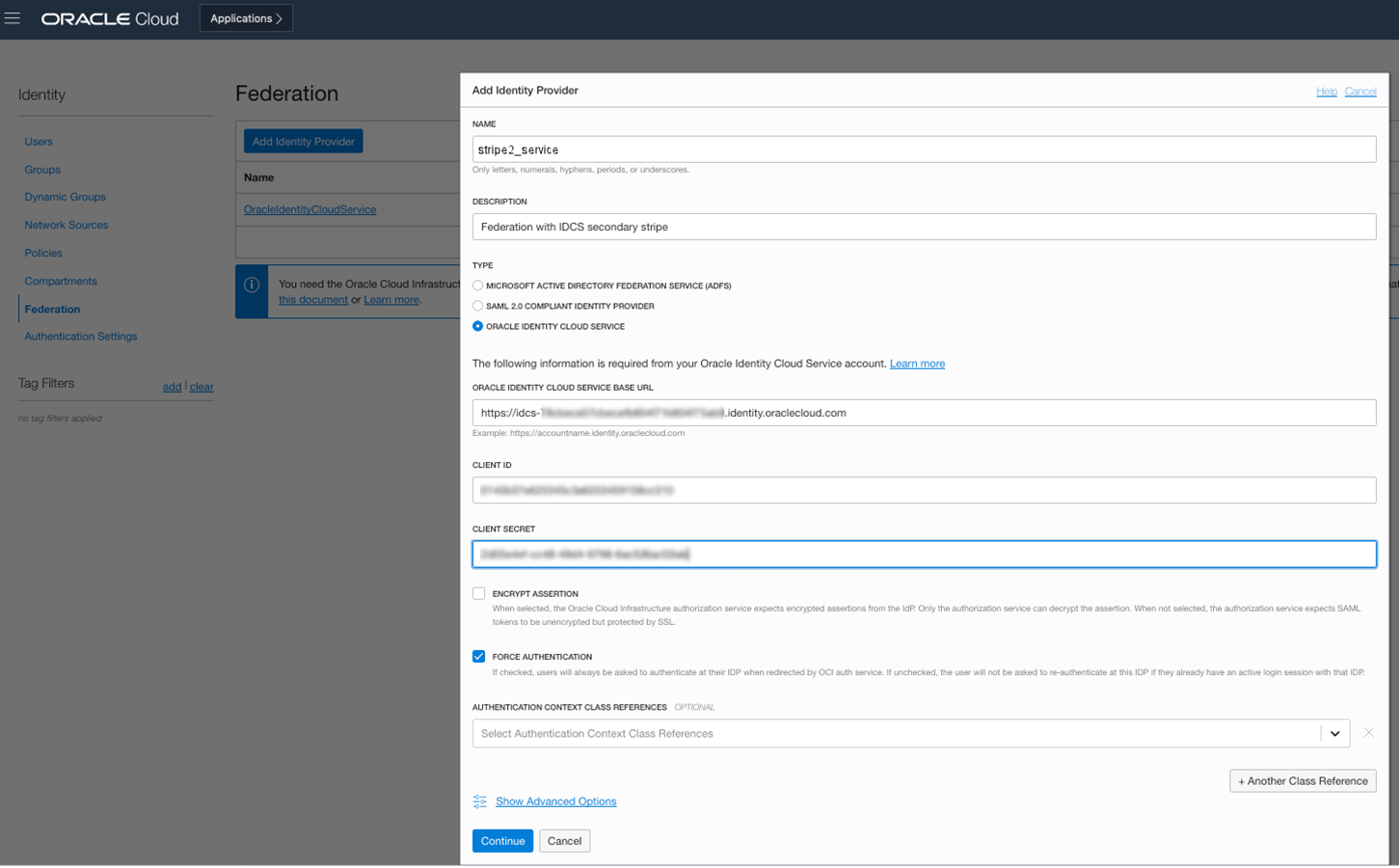The height and width of the screenshot is (868, 1400).
Task: Click the Description input field
Action: (x=923, y=226)
